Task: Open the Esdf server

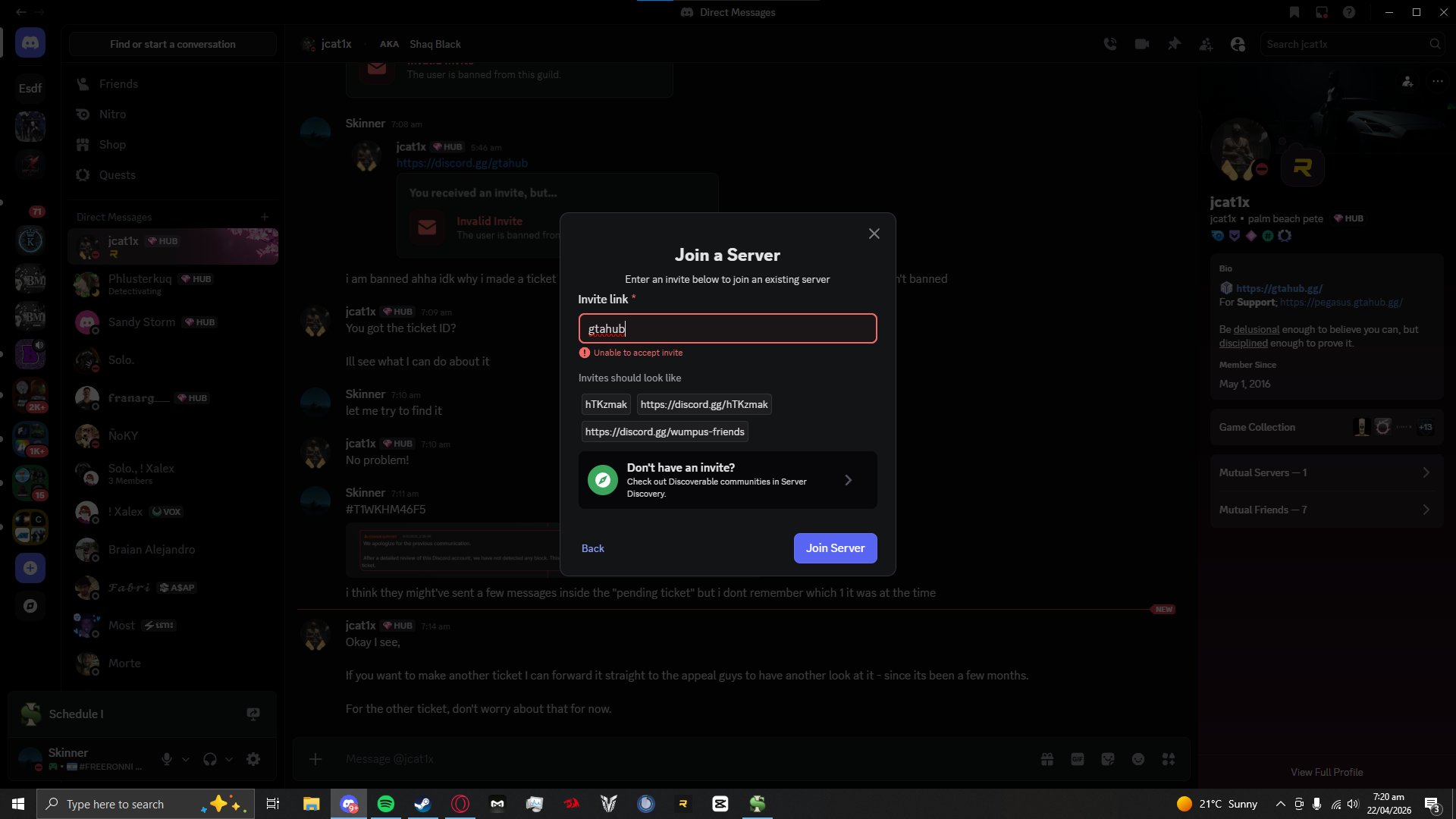Action: point(30,89)
